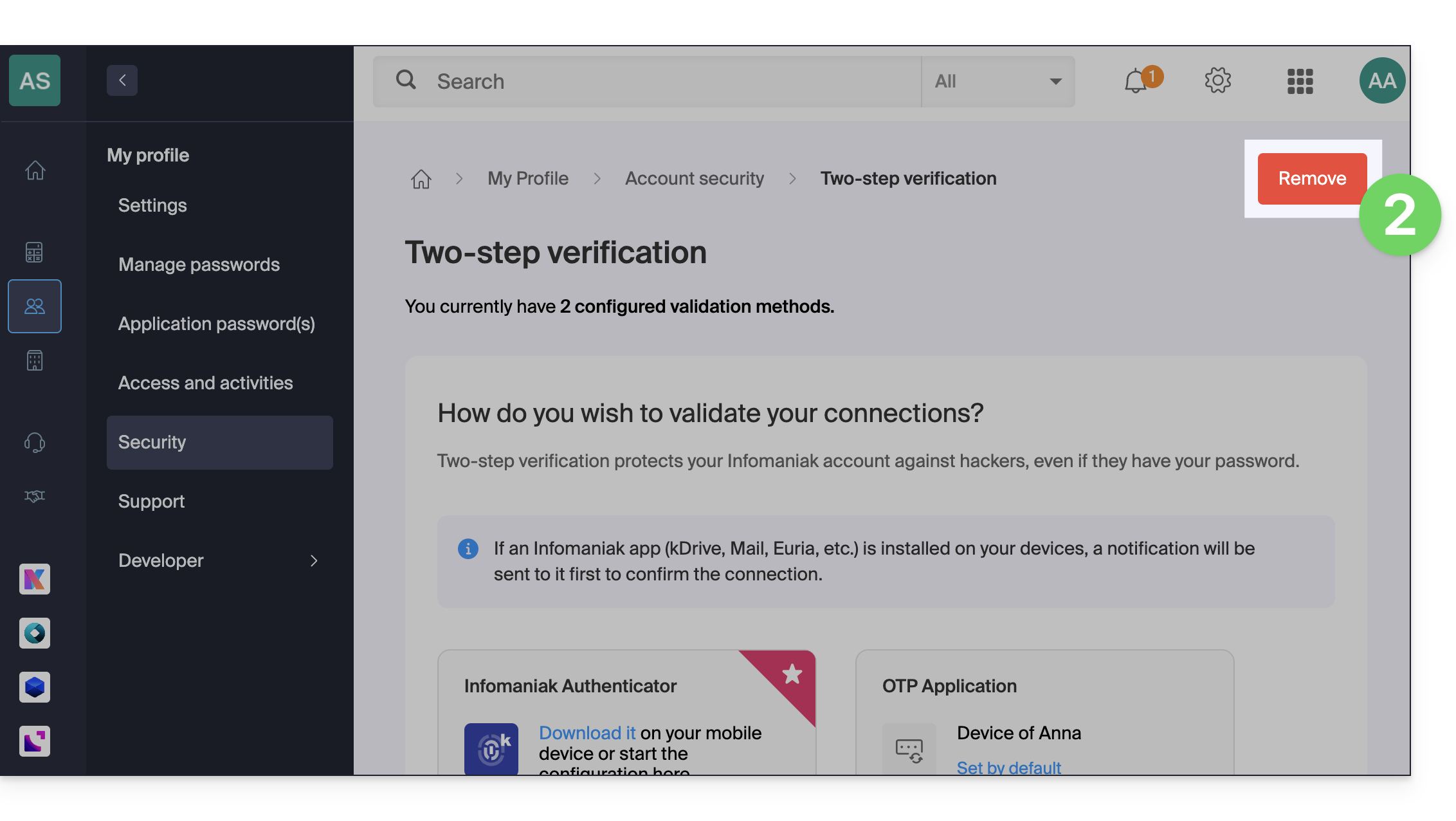This screenshot has height=821, width=1456.
Task: Click the Two-step verification breadcrumb text
Action: click(909, 178)
